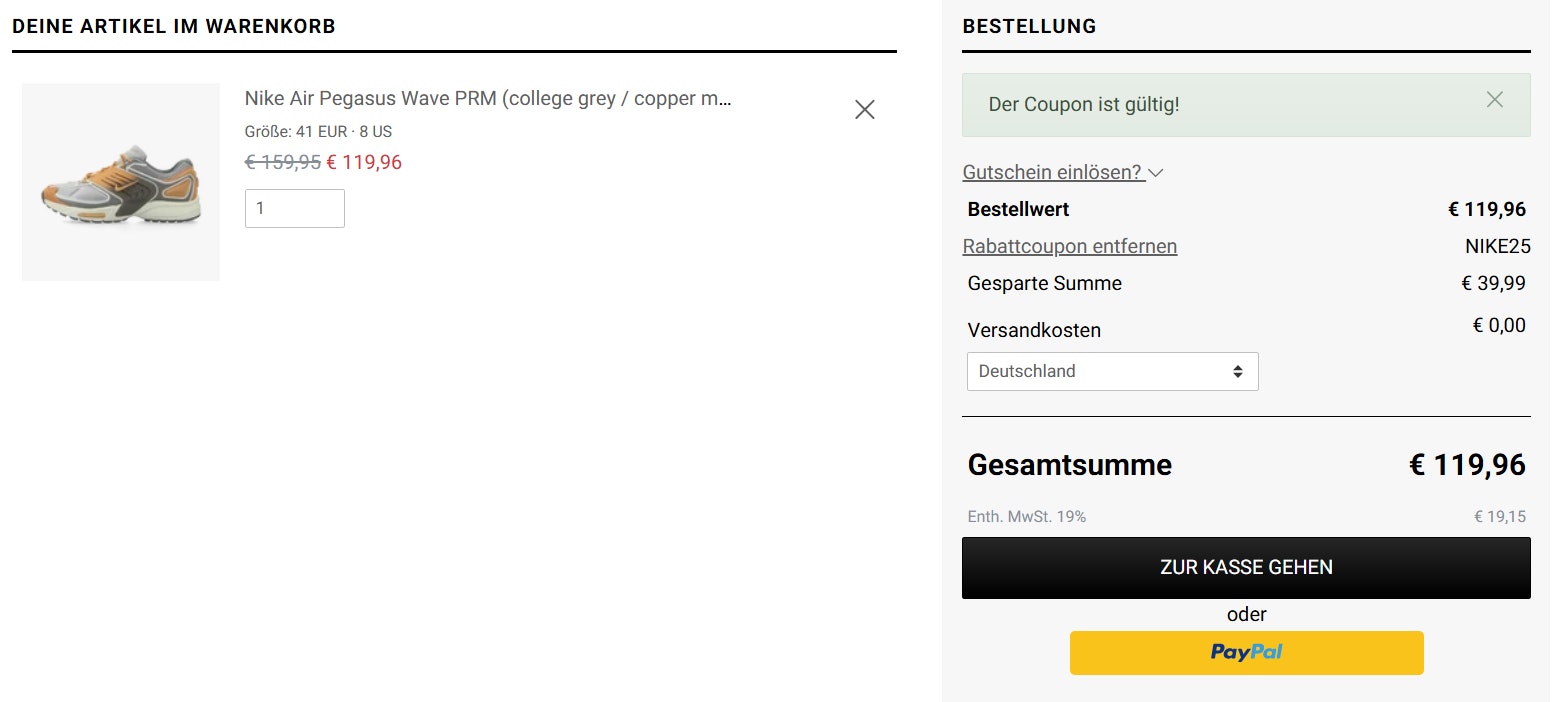Click the Gesamtsumme total amount
The height and width of the screenshot is (702, 1552).
pyautogui.click(x=1467, y=465)
